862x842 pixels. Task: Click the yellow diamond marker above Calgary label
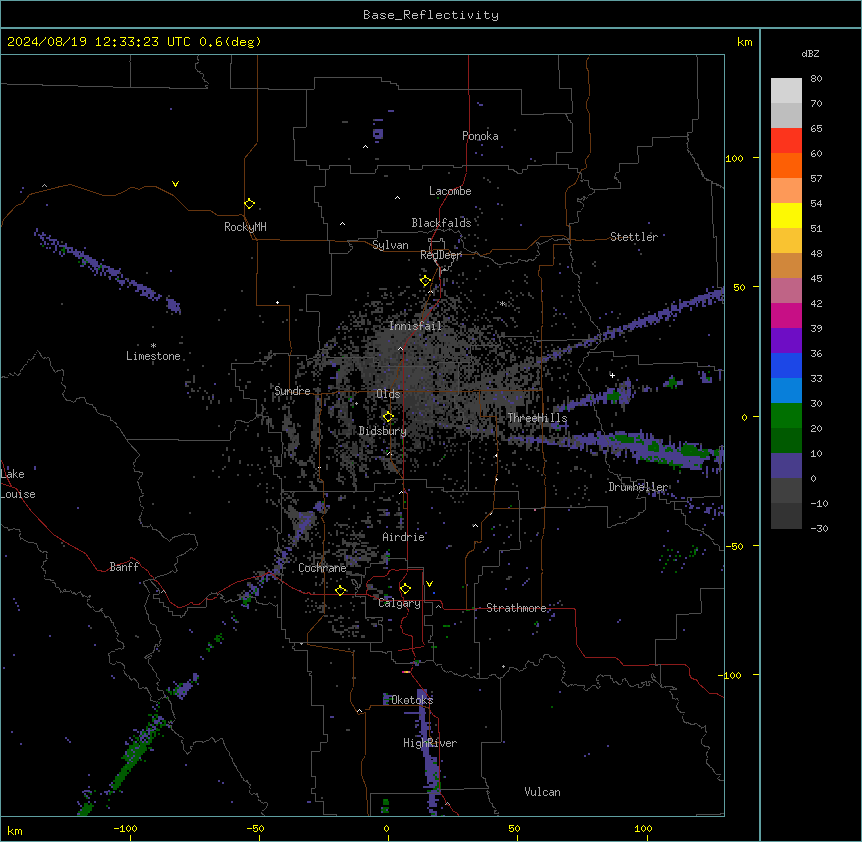[405, 589]
